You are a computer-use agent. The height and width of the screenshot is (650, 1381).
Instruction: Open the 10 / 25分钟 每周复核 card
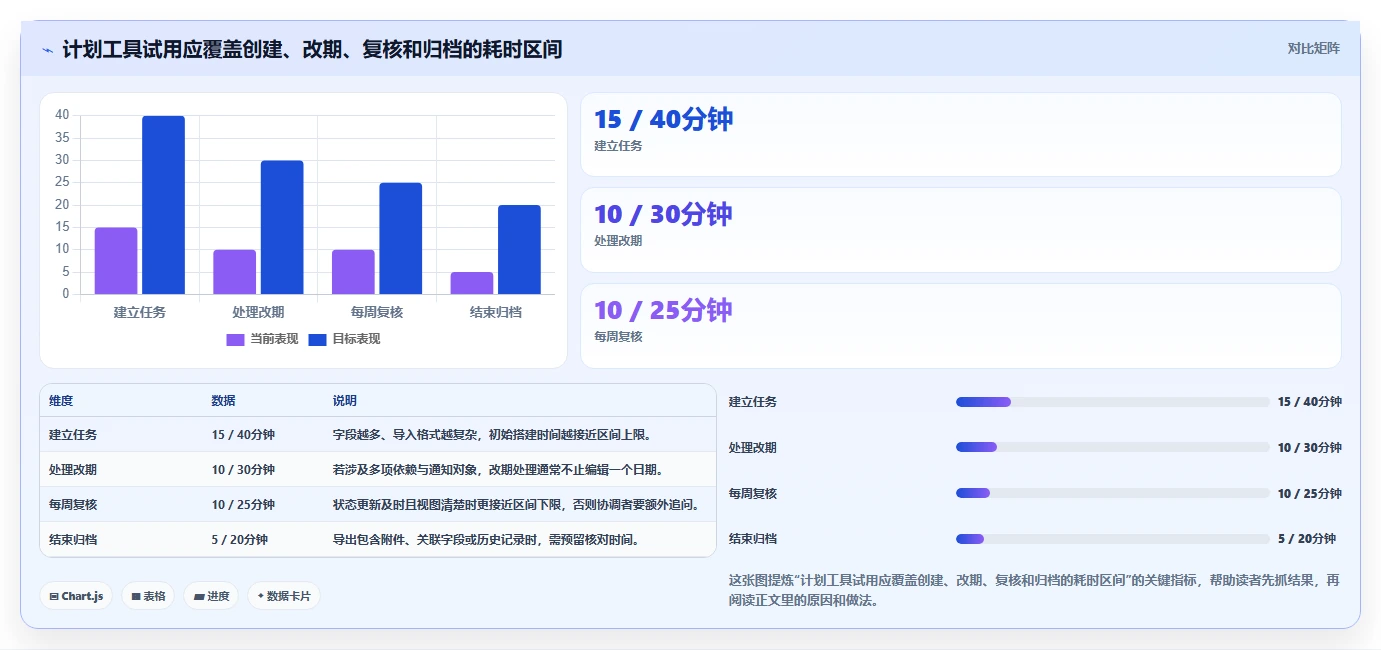click(960, 326)
